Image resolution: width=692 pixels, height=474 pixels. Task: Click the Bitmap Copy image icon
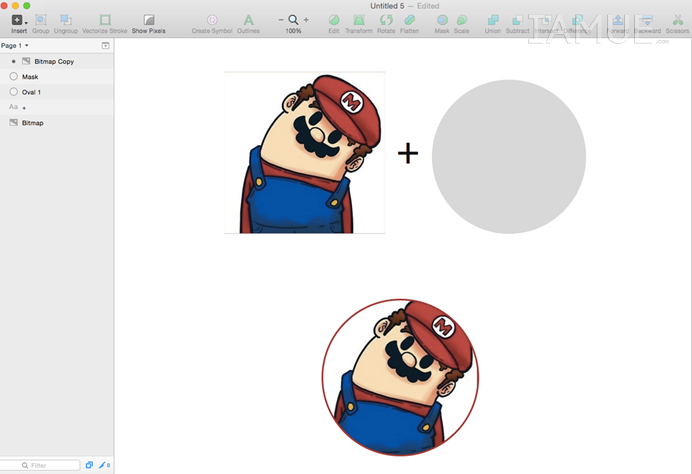click(26, 61)
